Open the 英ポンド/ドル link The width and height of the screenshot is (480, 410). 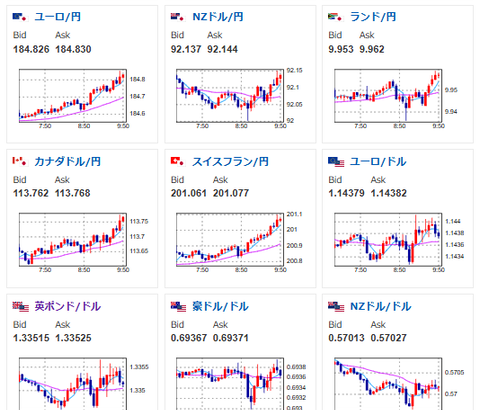click(67, 306)
